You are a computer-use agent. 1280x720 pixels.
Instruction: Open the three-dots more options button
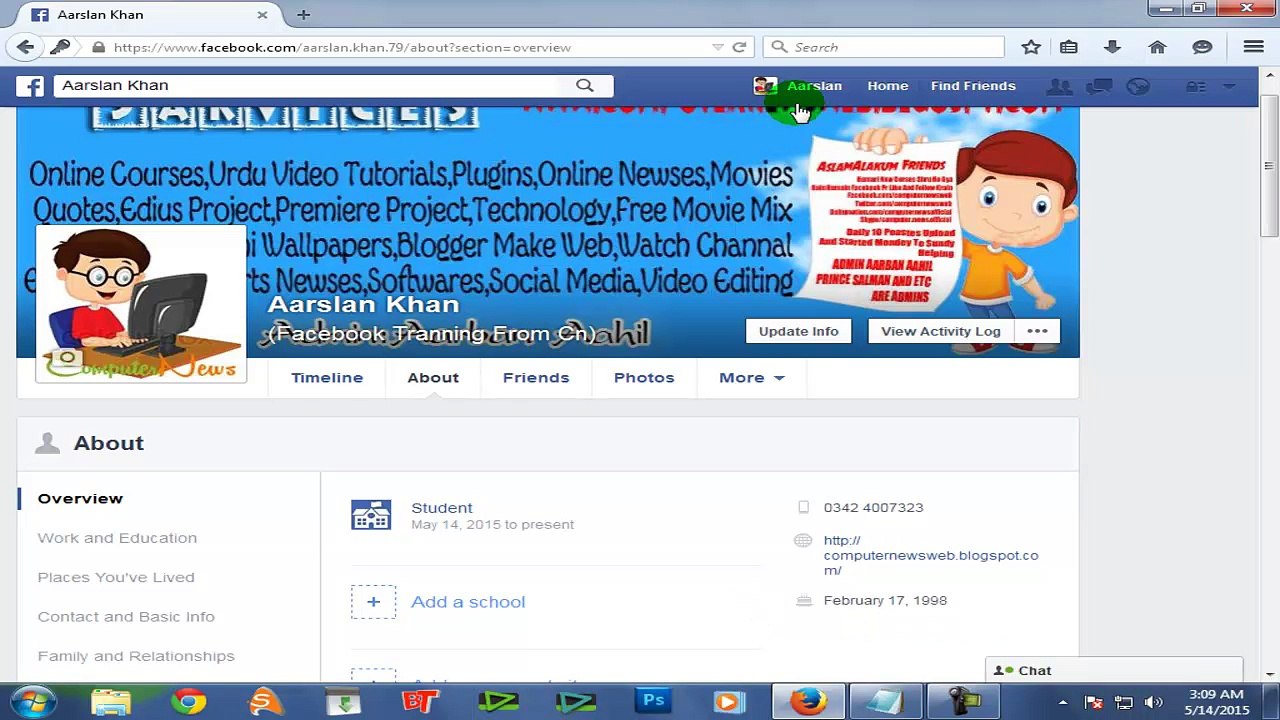(1037, 331)
